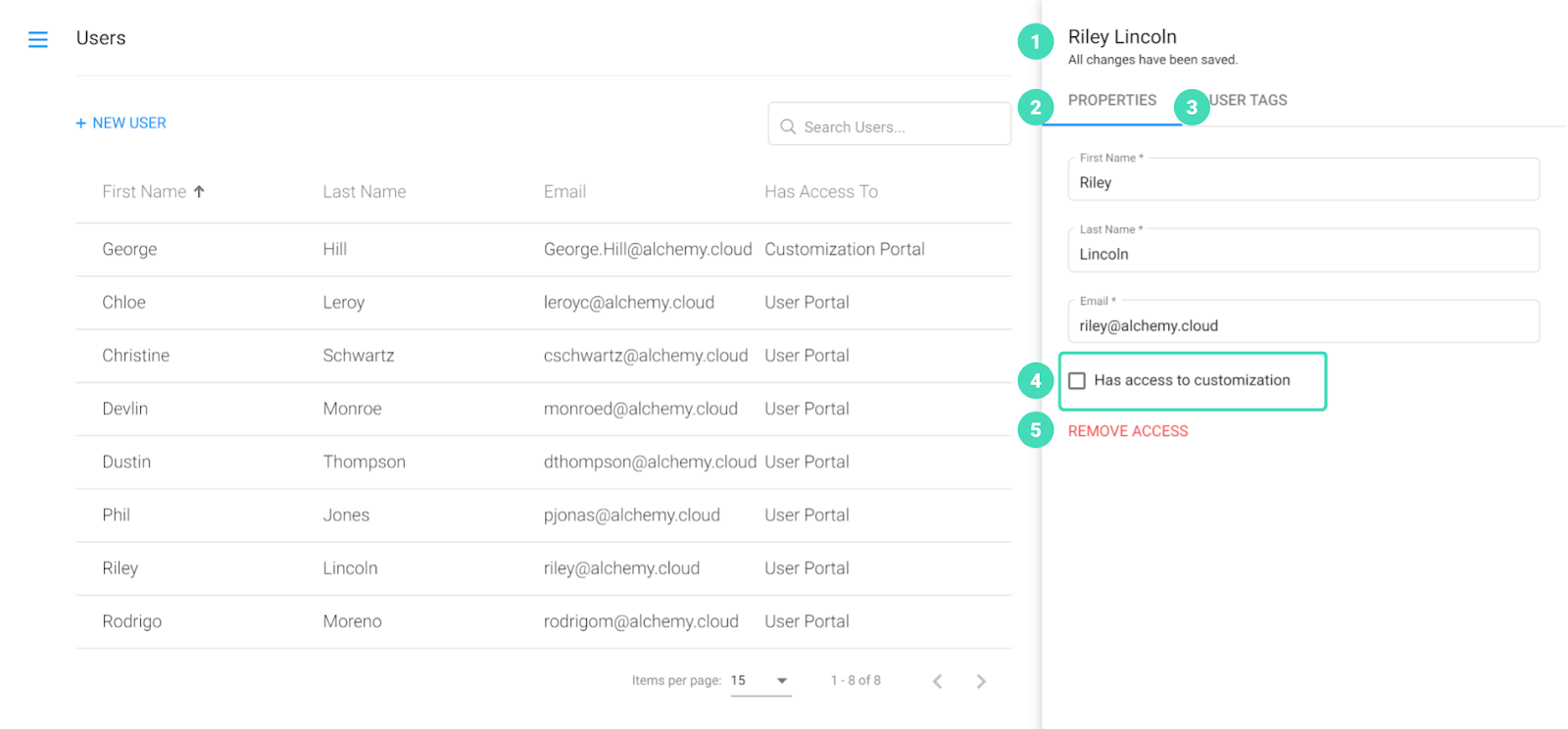
Task: Sort by the First Name column header
Action: pyautogui.click(x=144, y=192)
